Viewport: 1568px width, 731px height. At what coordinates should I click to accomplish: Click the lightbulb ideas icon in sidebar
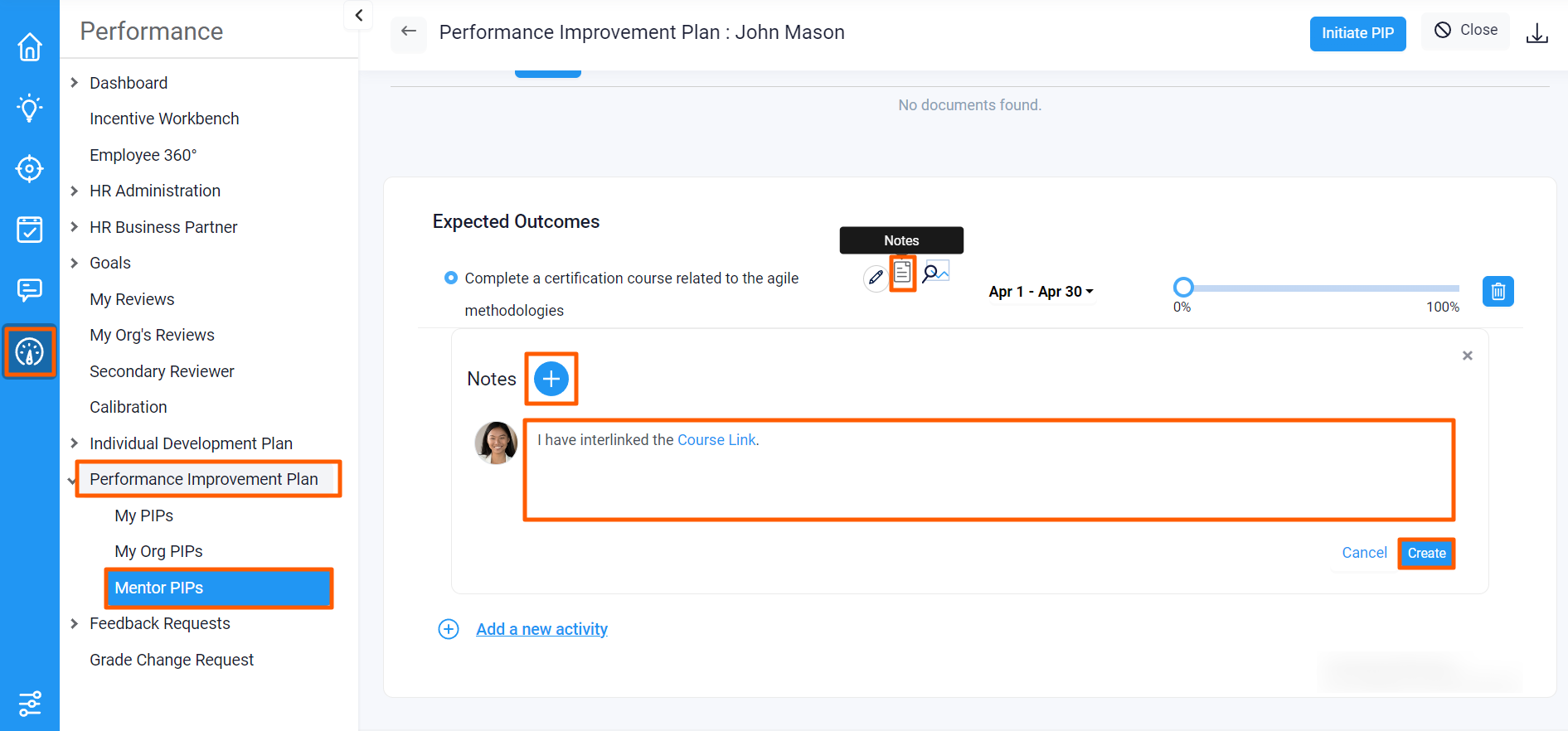click(x=30, y=108)
